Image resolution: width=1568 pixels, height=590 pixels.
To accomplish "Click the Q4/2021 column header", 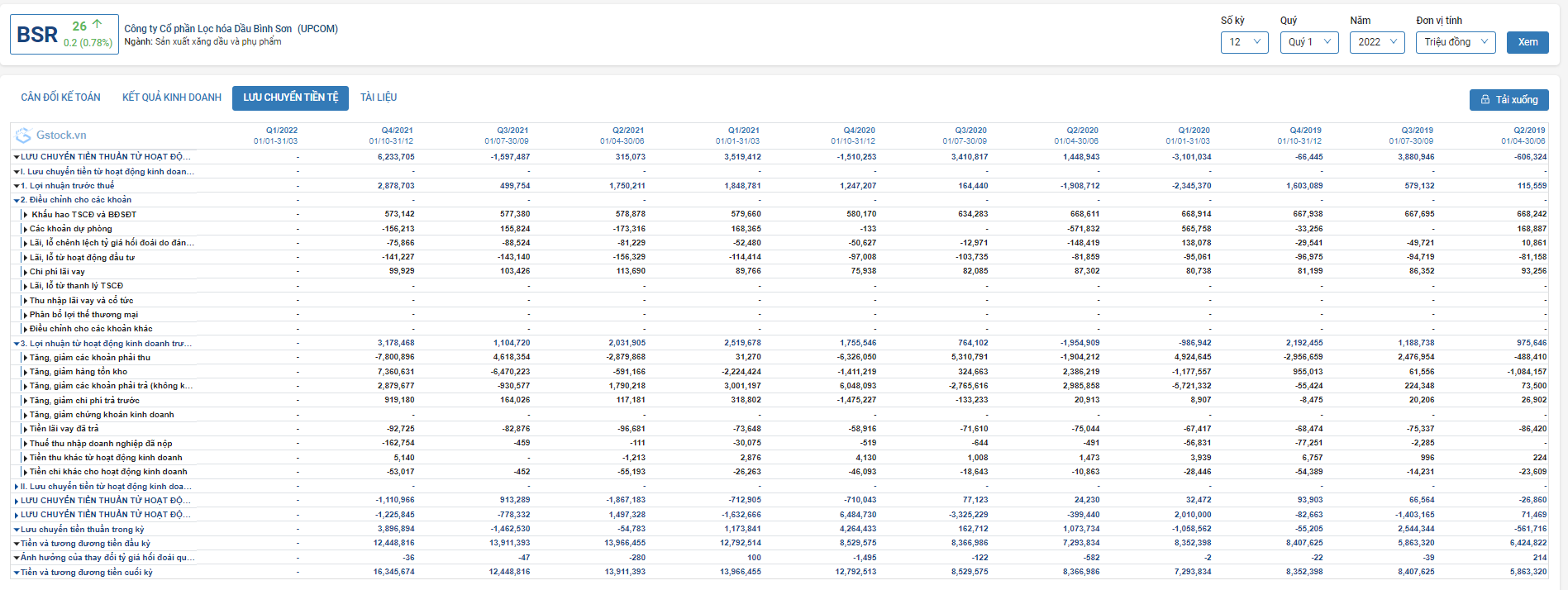I will pos(397,131).
